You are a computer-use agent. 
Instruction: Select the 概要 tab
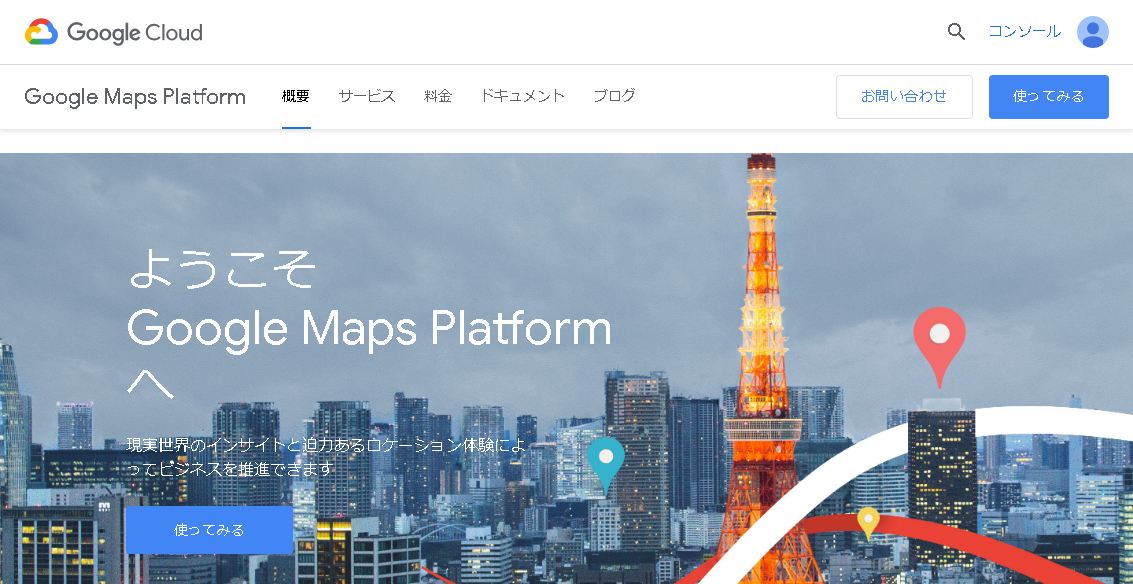coord(296,96)
